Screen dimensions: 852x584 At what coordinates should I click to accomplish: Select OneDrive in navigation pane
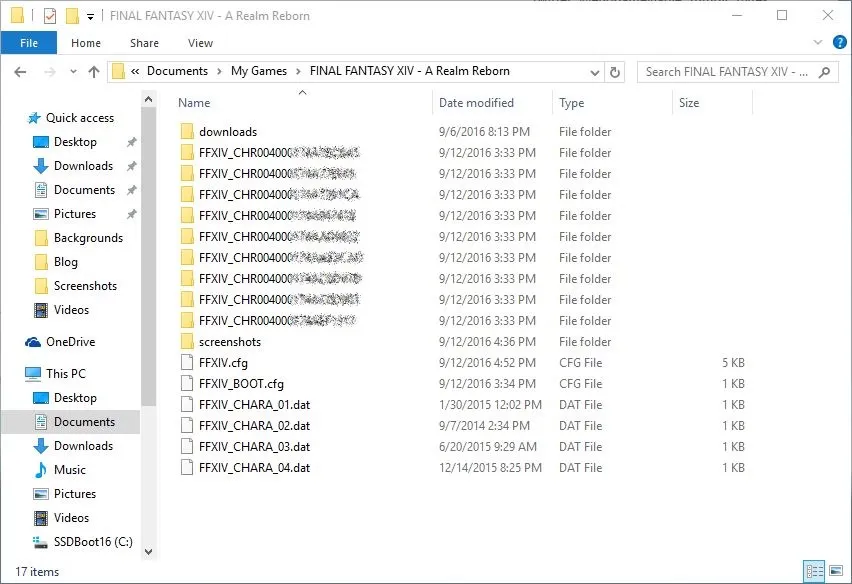[x=70, y=342]
